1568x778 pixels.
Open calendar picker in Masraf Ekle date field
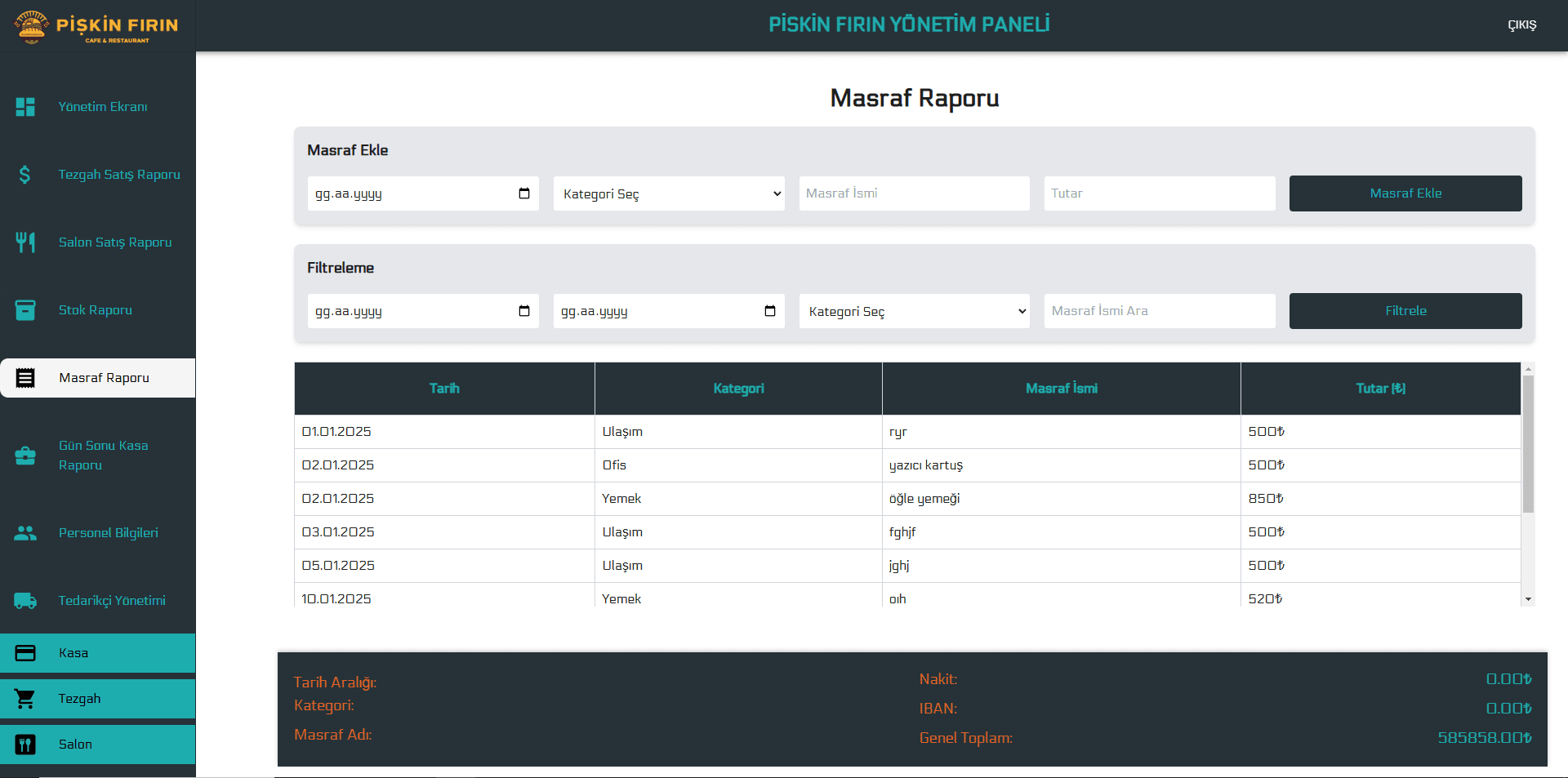click(524, 193)
